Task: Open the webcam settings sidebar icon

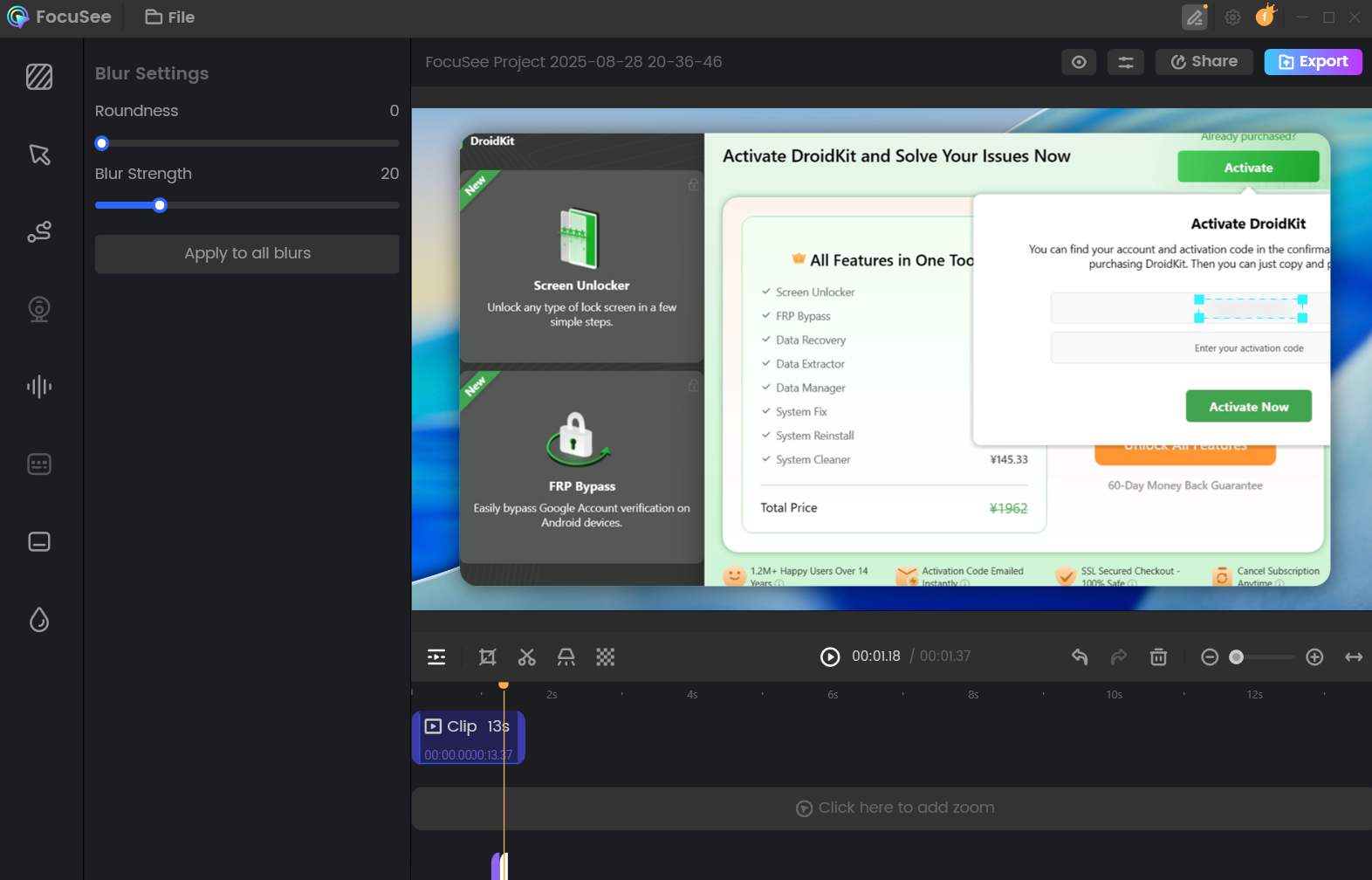Action: tap(39, 309)
